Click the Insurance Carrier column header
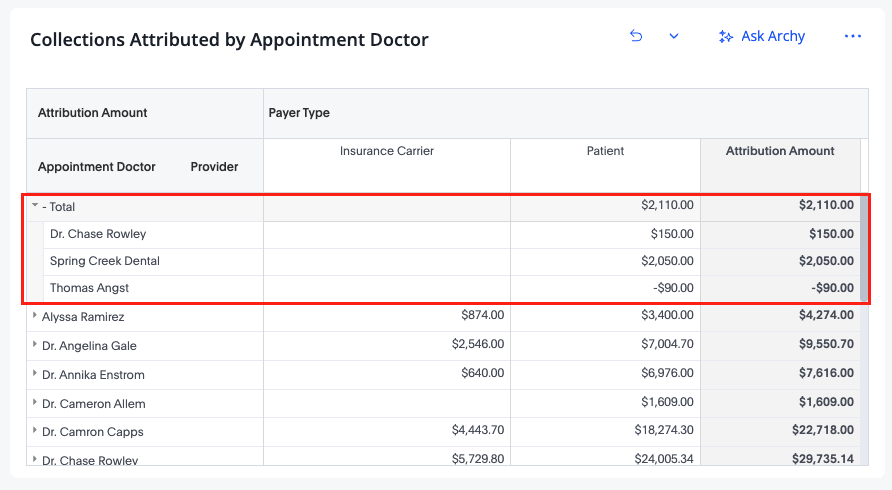 tap(387, 151)
